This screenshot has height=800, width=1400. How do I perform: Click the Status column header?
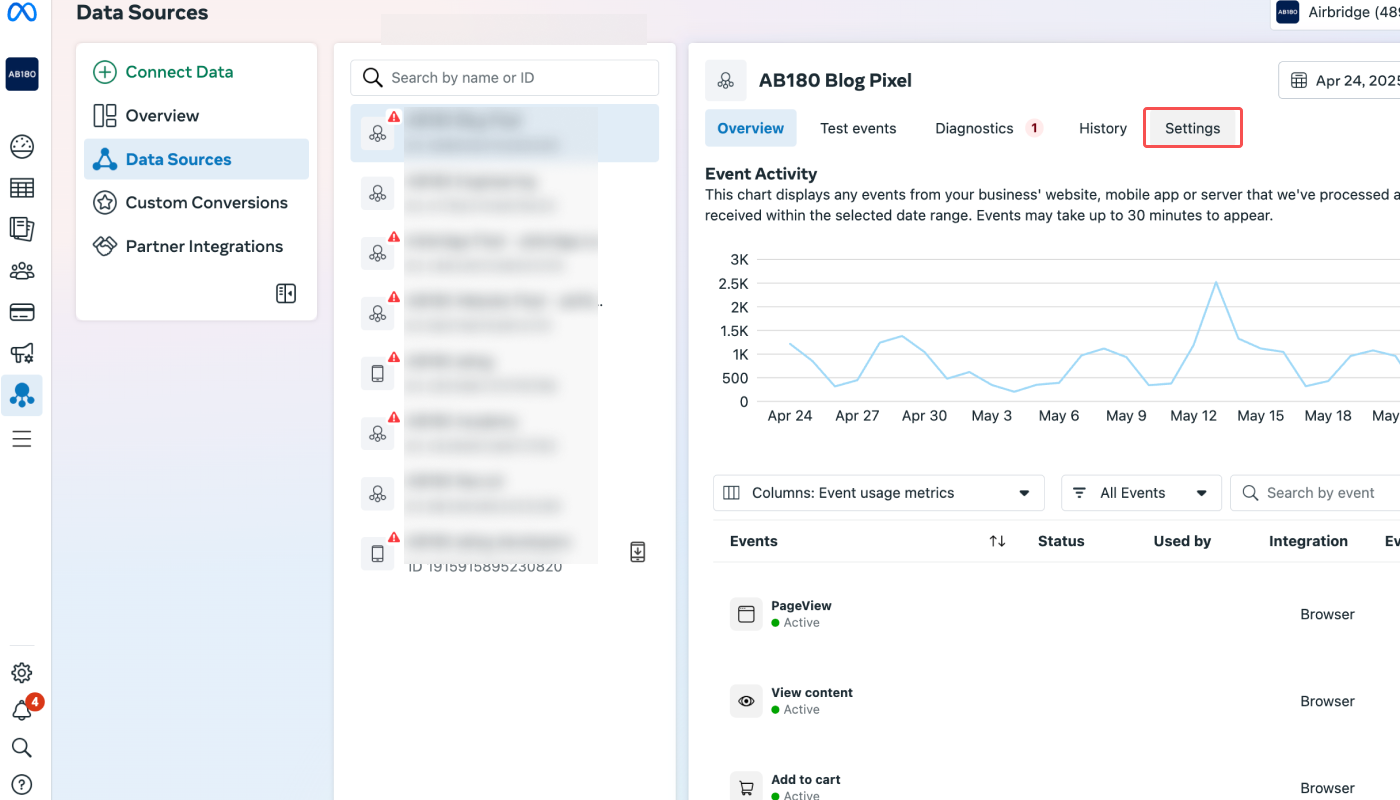[x=1061, y=541]
